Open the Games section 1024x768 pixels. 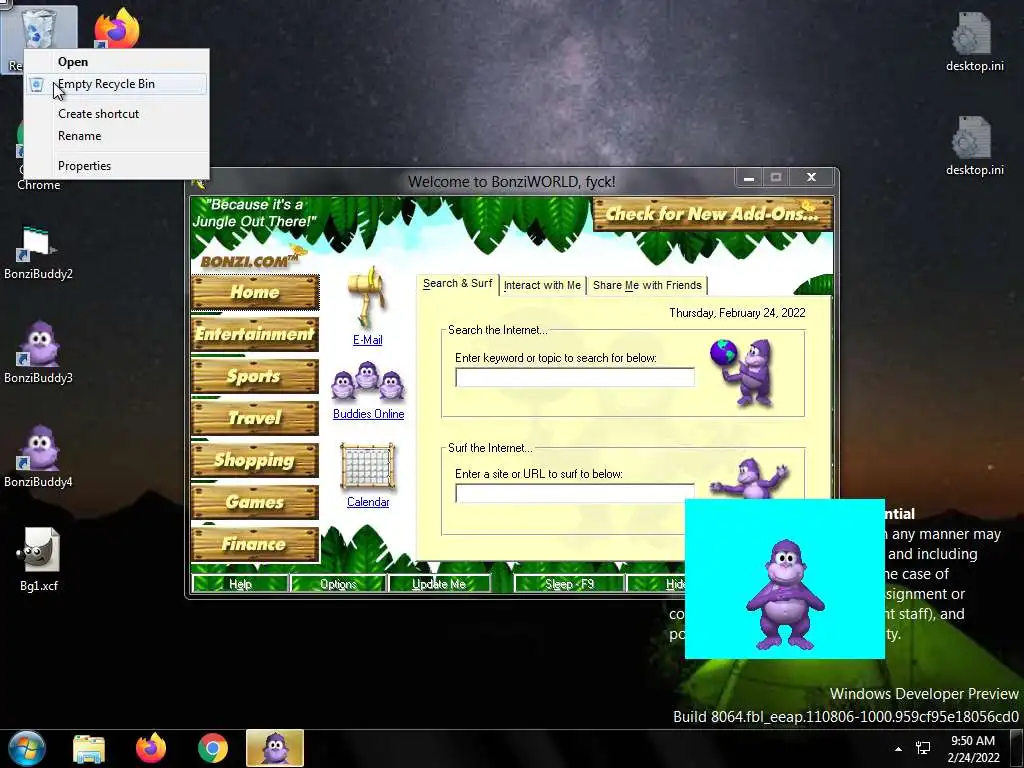point(255,502)
